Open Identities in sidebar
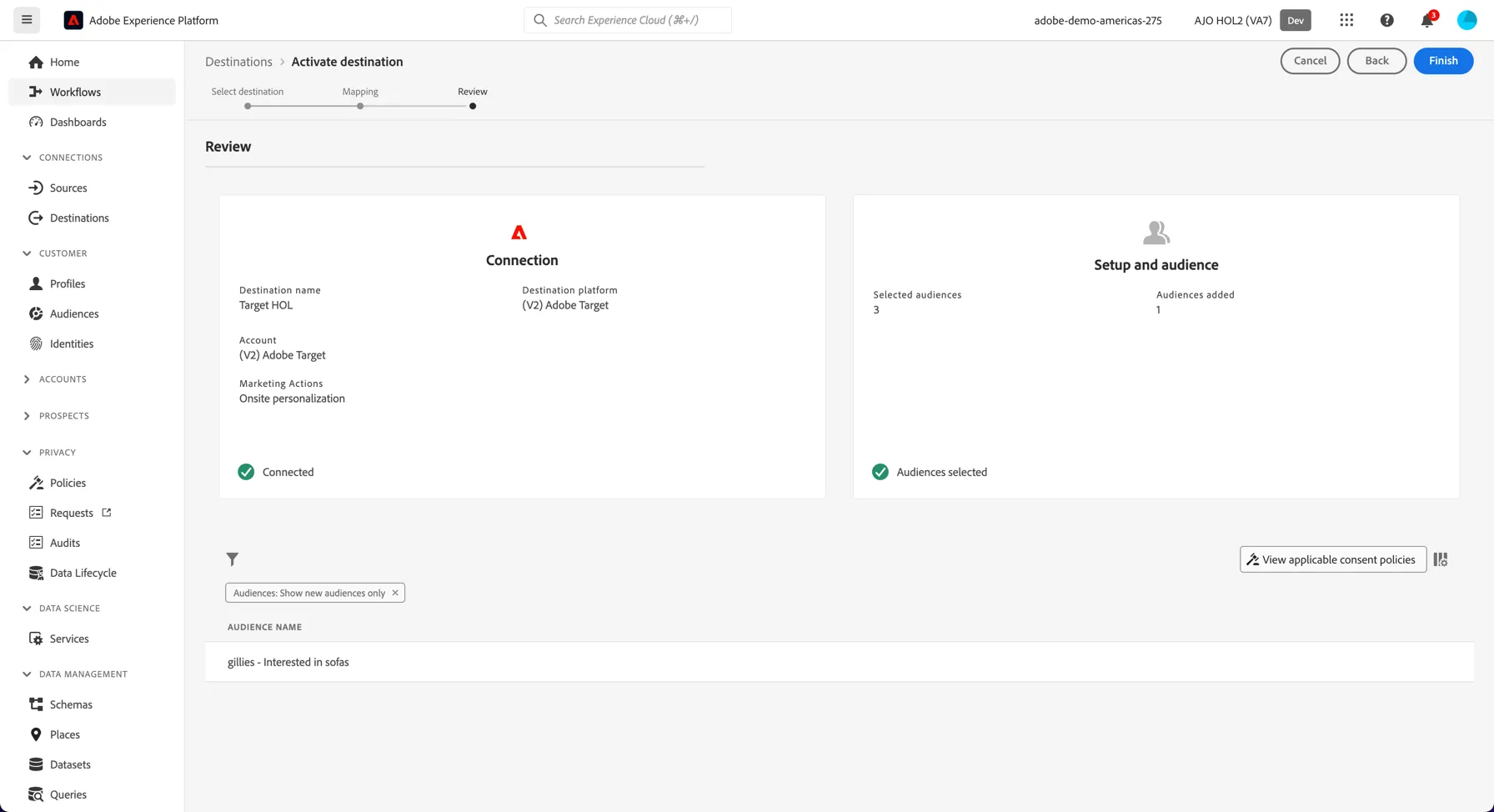The image size is (1494, 812). click(x=92, y=343)
